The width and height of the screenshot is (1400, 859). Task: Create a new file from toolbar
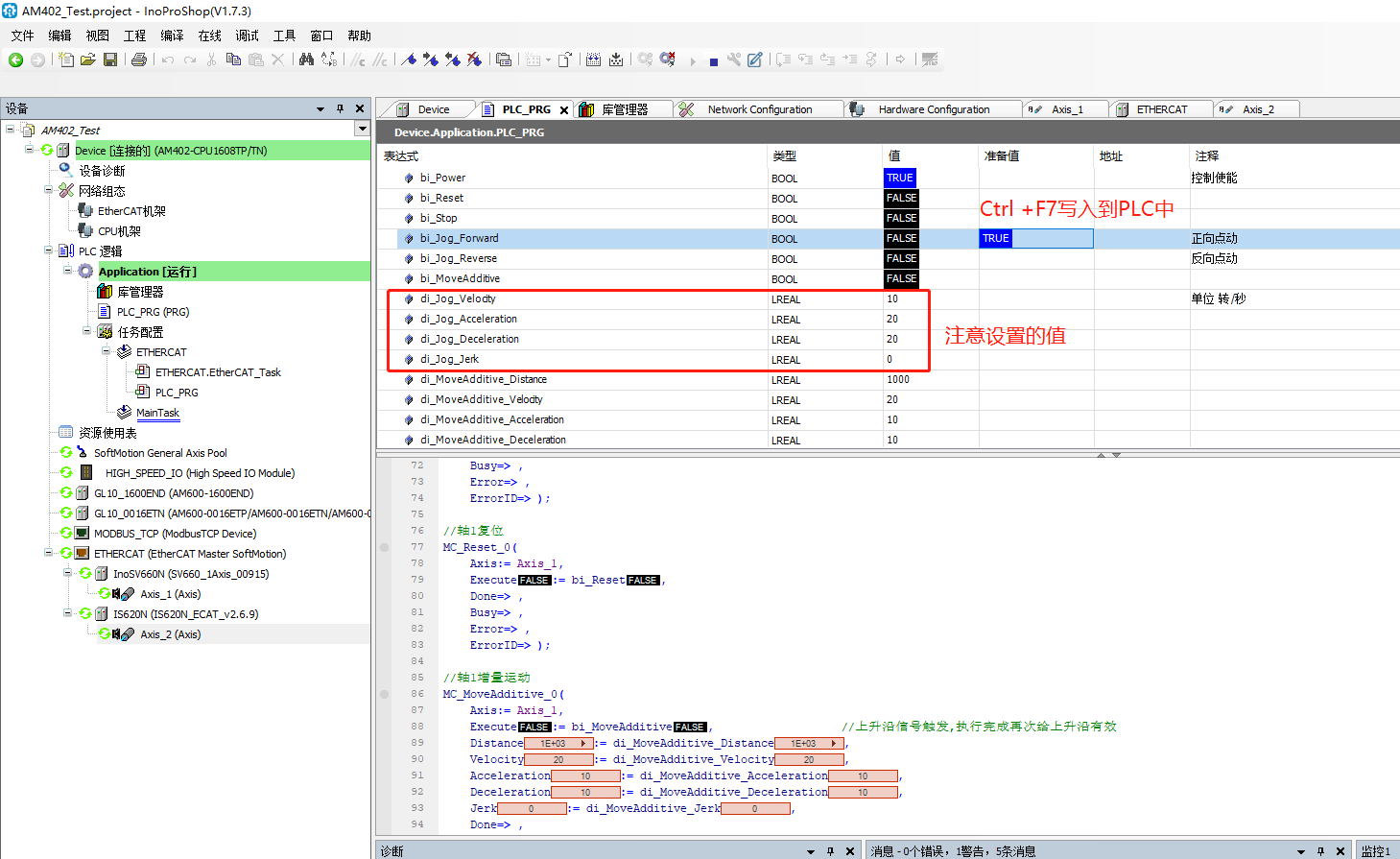[66, 60]
